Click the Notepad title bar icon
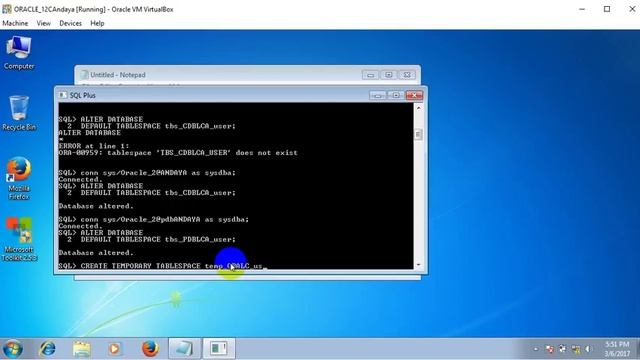 click(84, 75)
